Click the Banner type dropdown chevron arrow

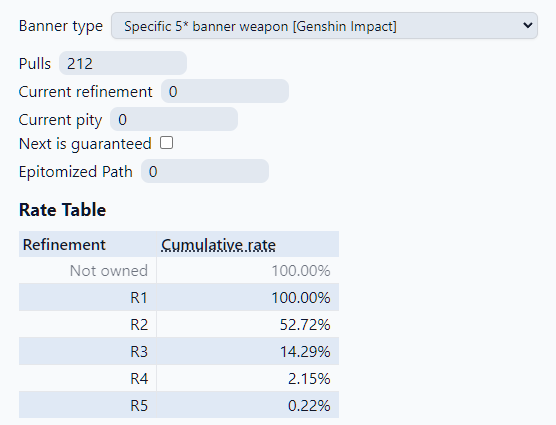[528, 26]
